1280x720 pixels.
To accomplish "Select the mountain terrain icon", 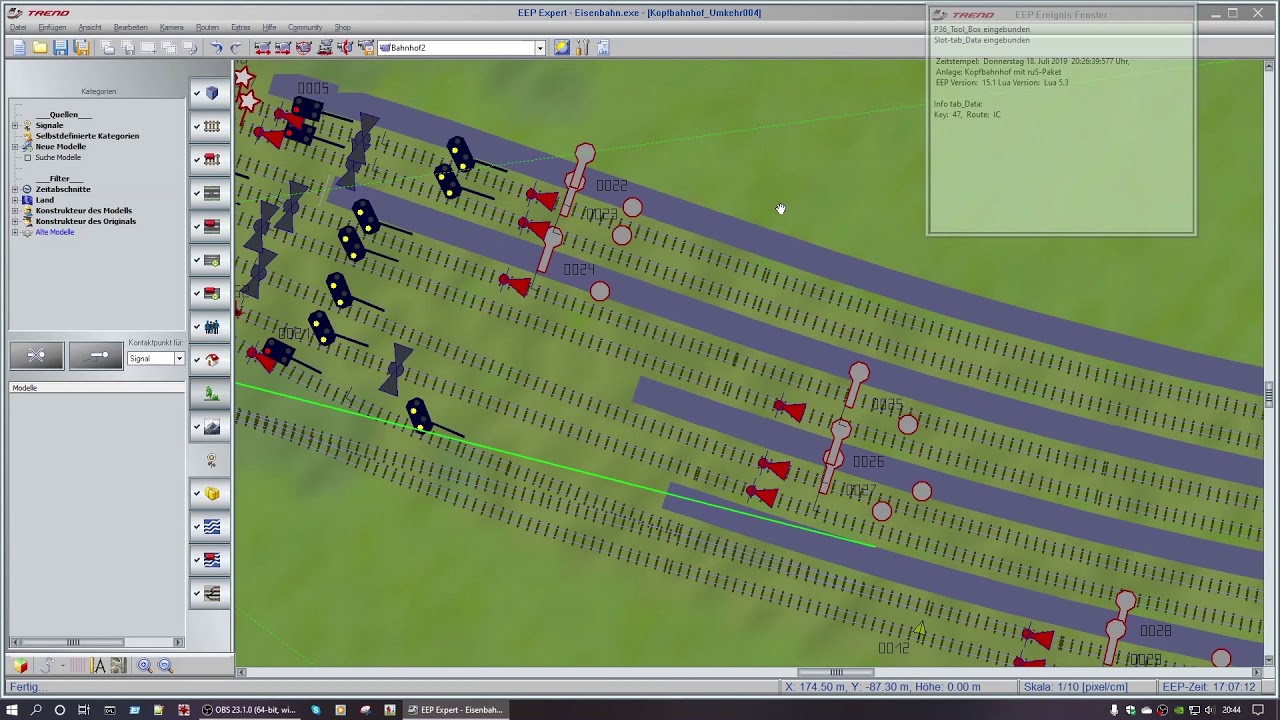I will [212, 427].
